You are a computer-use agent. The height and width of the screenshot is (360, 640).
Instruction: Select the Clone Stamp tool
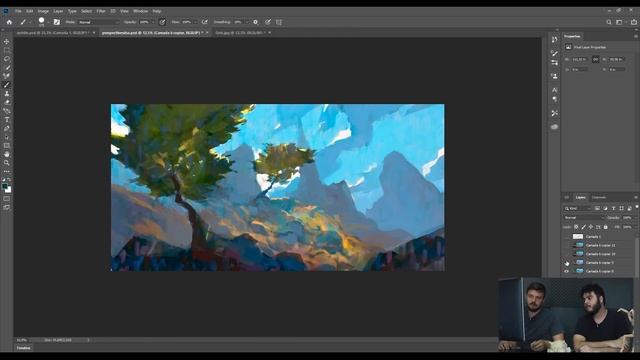[7, 93]
